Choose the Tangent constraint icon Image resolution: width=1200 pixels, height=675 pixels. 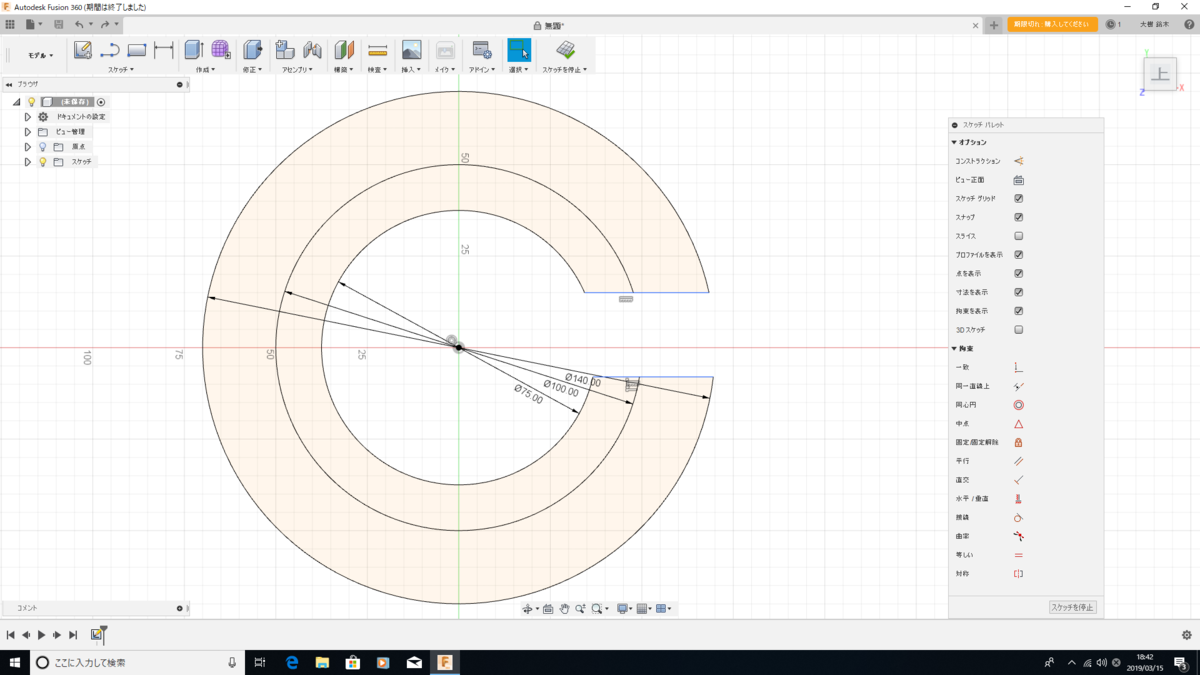tap(1019, 518)
